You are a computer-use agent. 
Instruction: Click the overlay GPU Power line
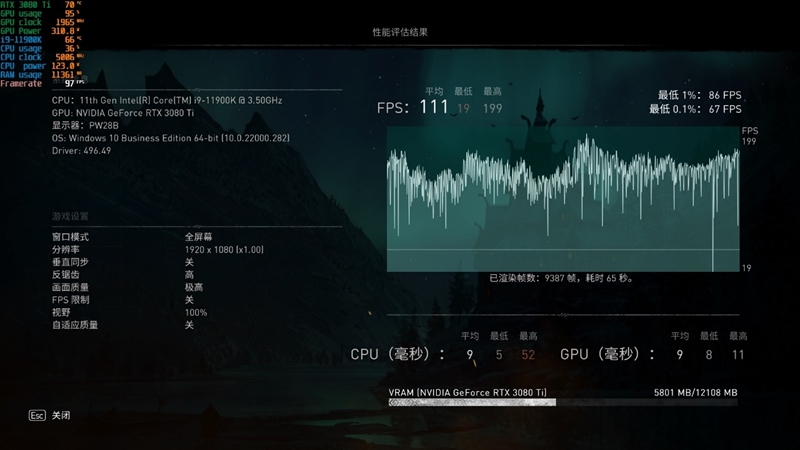tap(41, 31)
